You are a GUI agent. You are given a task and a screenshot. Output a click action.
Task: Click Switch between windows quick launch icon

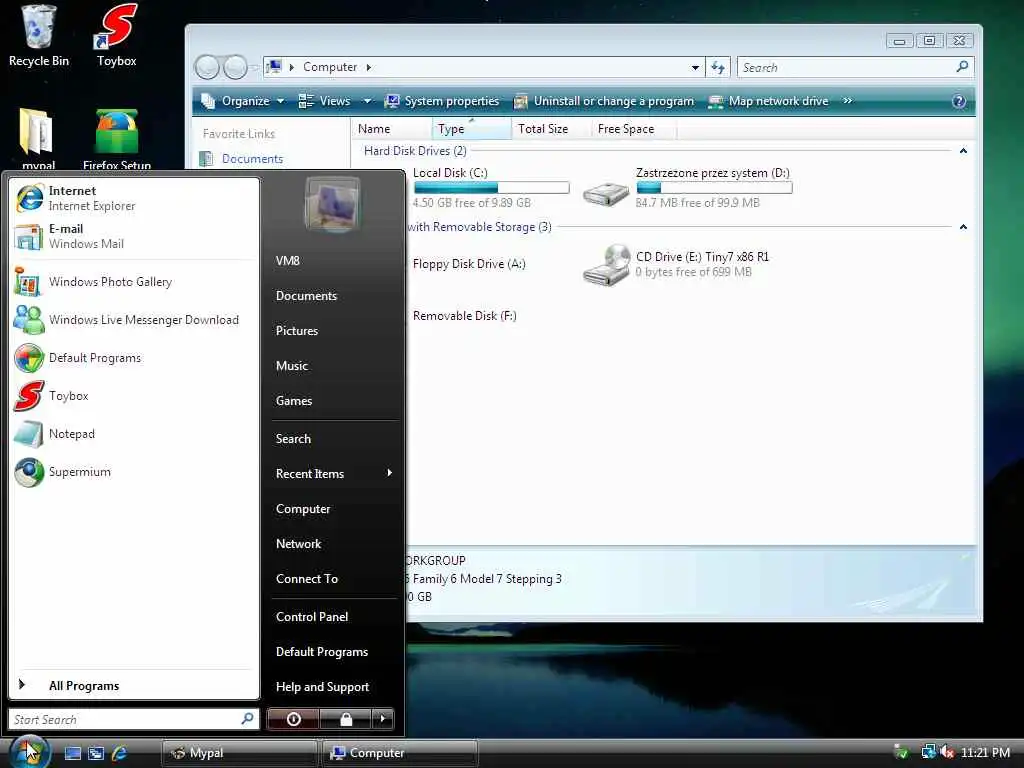[96, 753]
